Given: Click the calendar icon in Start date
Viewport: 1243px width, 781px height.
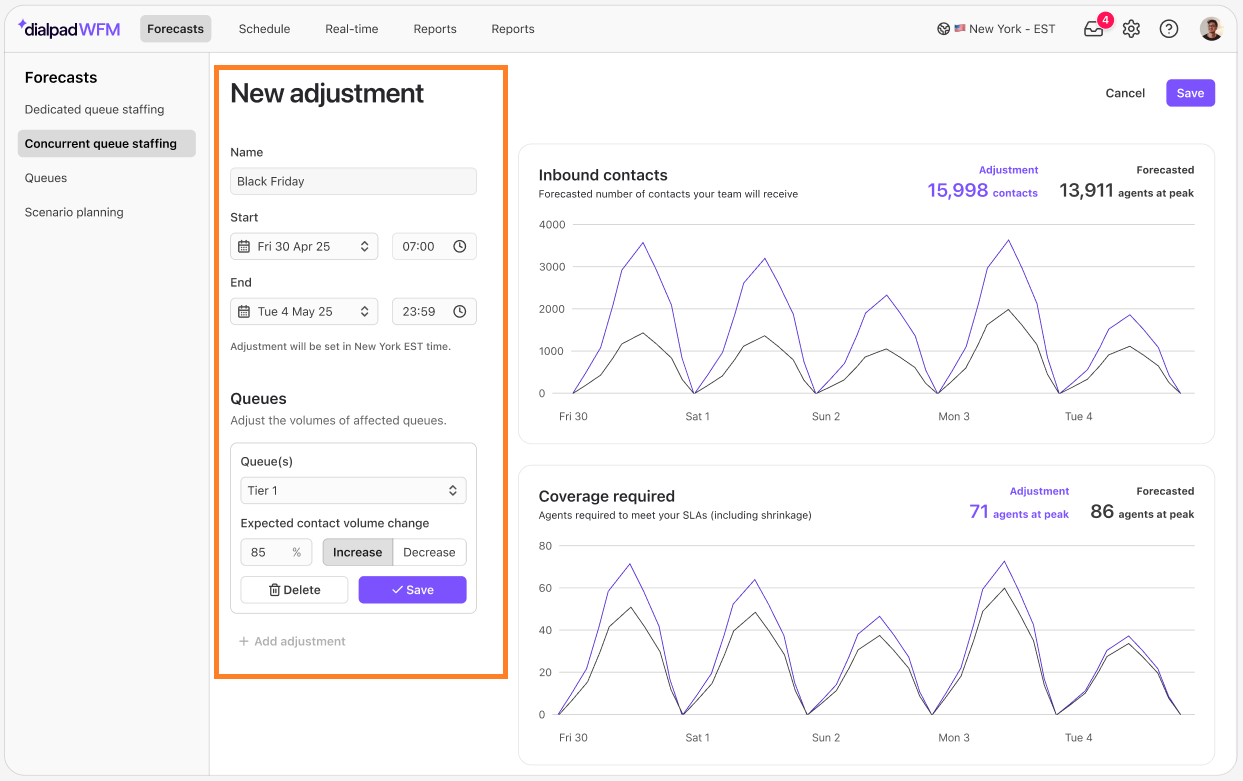Looking at the screenshot, I should point(244,246).
